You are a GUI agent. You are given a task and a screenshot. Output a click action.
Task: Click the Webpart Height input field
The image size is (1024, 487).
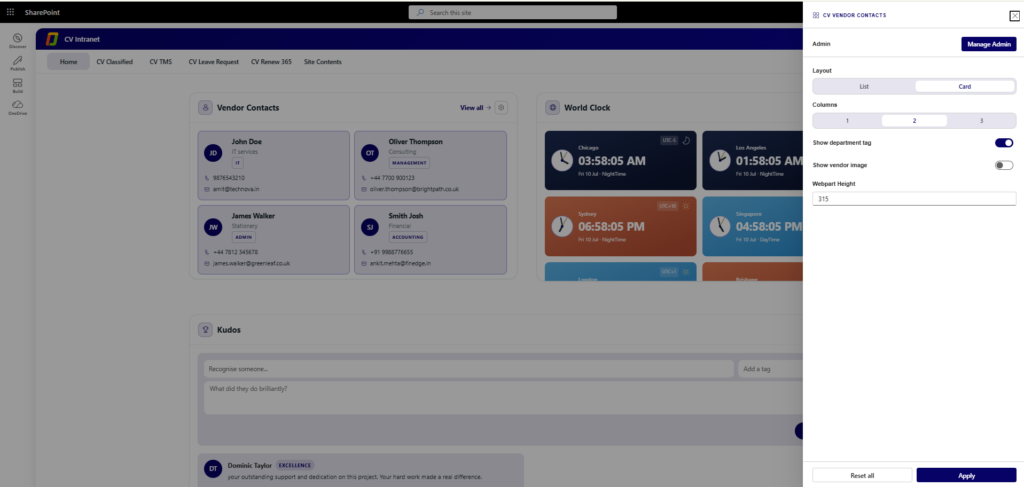click(914, 199)
